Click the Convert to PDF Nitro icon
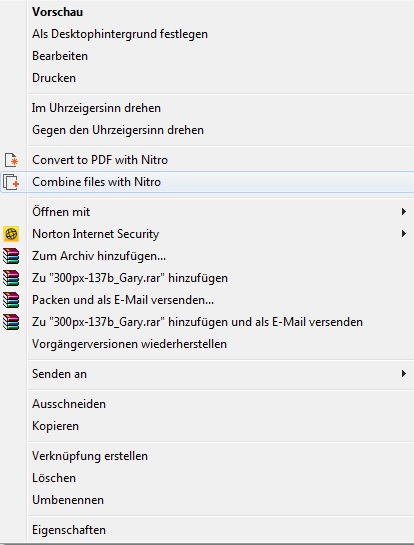 point(11,160)
